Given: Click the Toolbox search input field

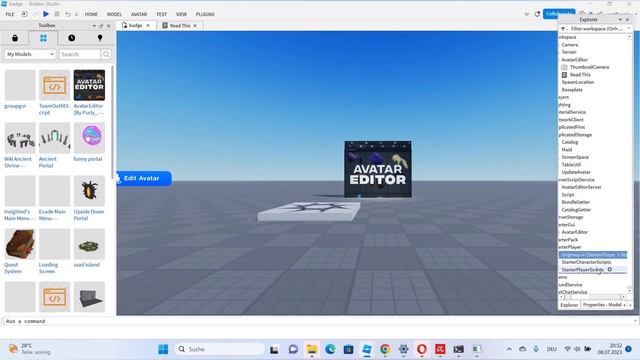Looking at the screenshot, I should click(80, 54).
